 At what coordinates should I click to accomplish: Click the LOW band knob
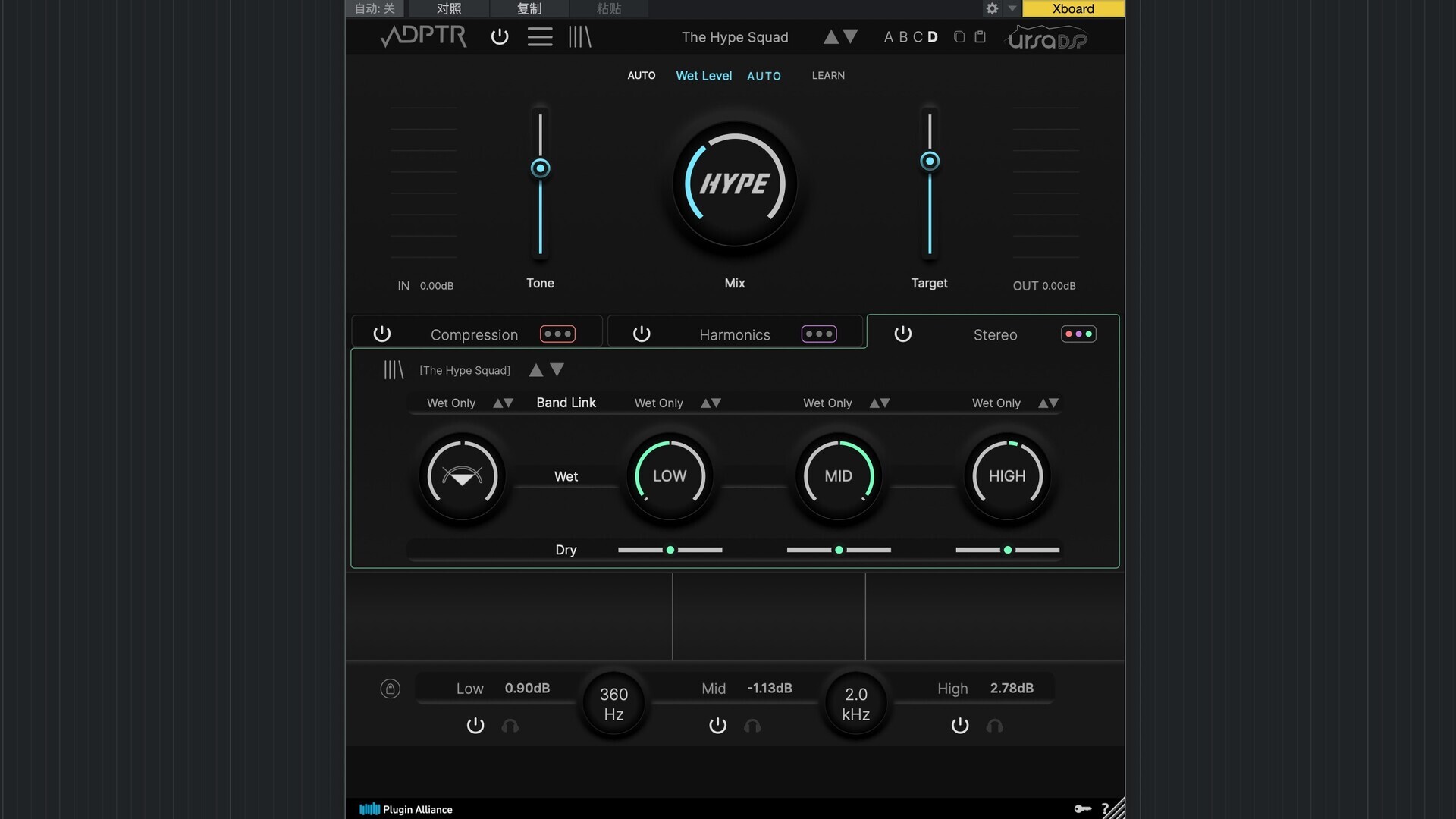[670, 476]
